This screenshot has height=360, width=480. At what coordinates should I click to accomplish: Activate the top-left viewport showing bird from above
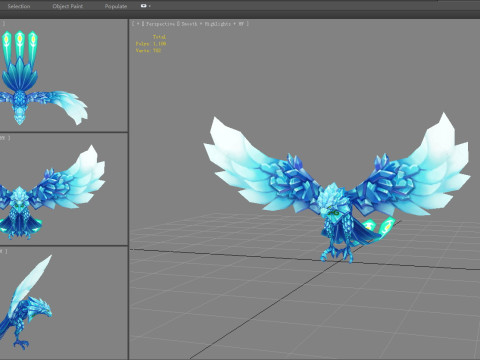(x=64, y=75)
